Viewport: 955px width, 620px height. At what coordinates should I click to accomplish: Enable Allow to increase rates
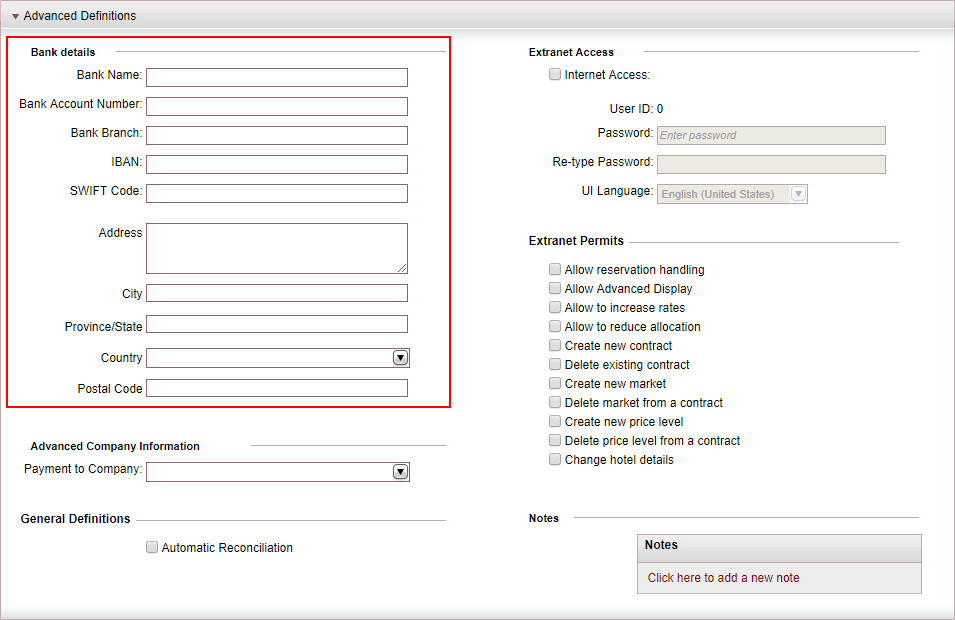(x=555, y=307)
